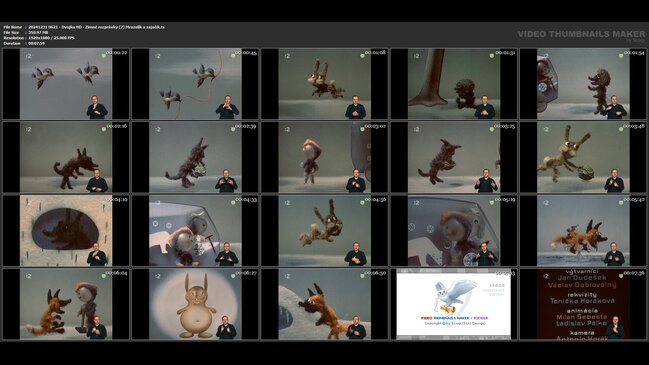Open the tumbling rabbit thumbnail at 00:04:56
Image resolution: width=649 pixels, height=365 pixels.
coord(324,231)
